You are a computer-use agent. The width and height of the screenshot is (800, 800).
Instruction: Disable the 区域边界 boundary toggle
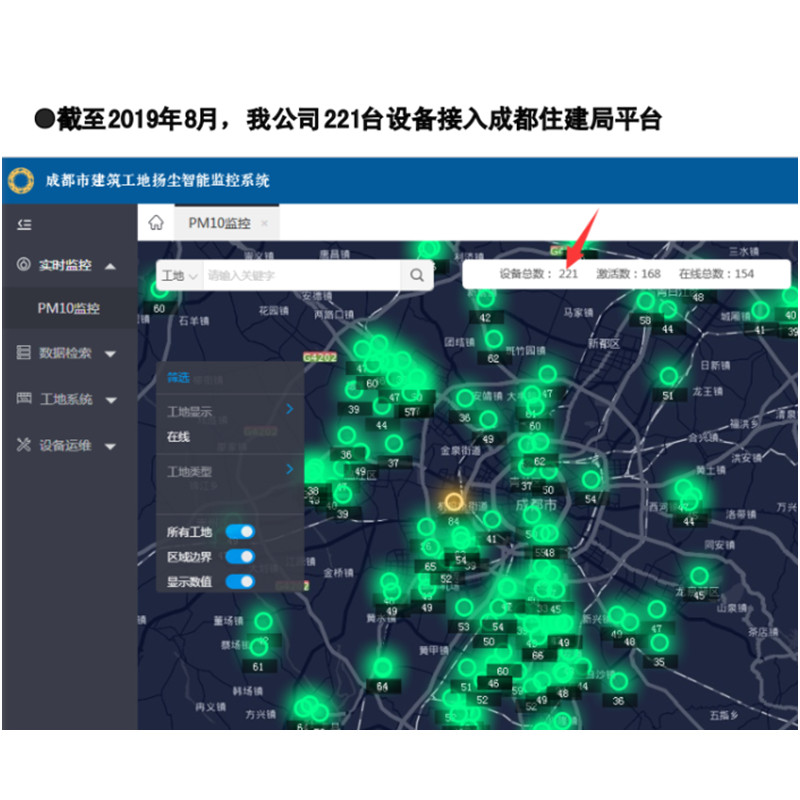click(239, 555)
